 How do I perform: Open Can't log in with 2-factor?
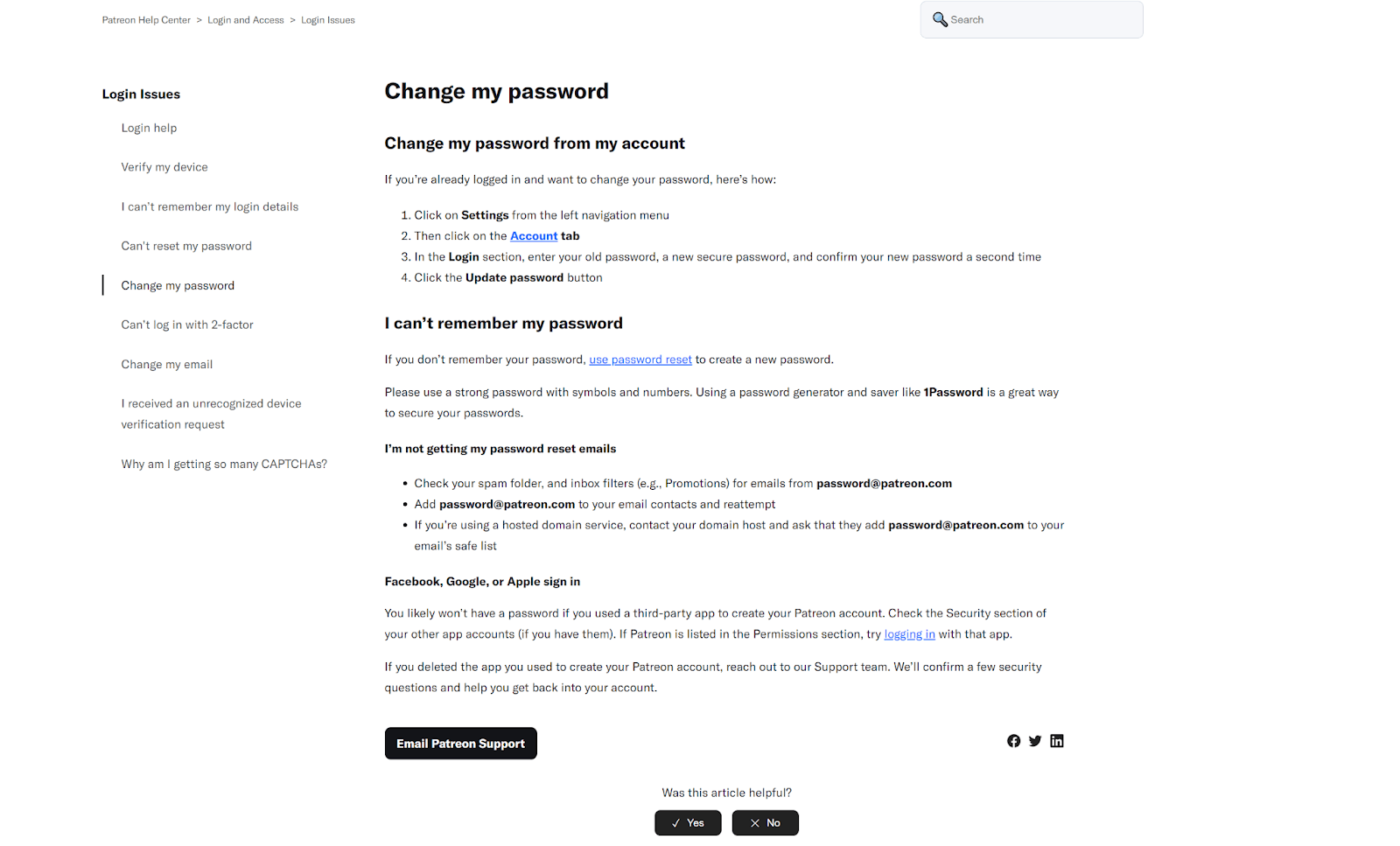187,325
